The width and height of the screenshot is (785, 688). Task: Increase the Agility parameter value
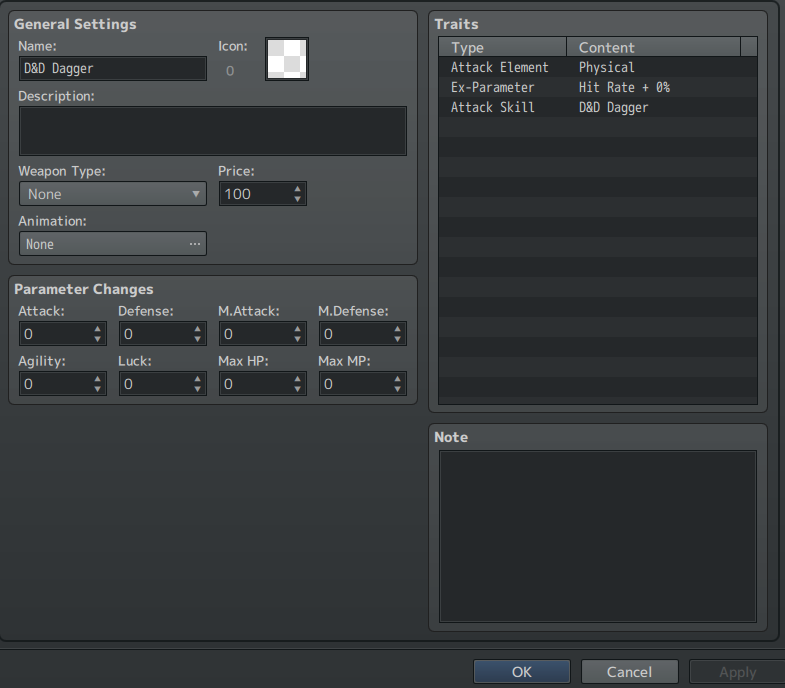point(97,379)
